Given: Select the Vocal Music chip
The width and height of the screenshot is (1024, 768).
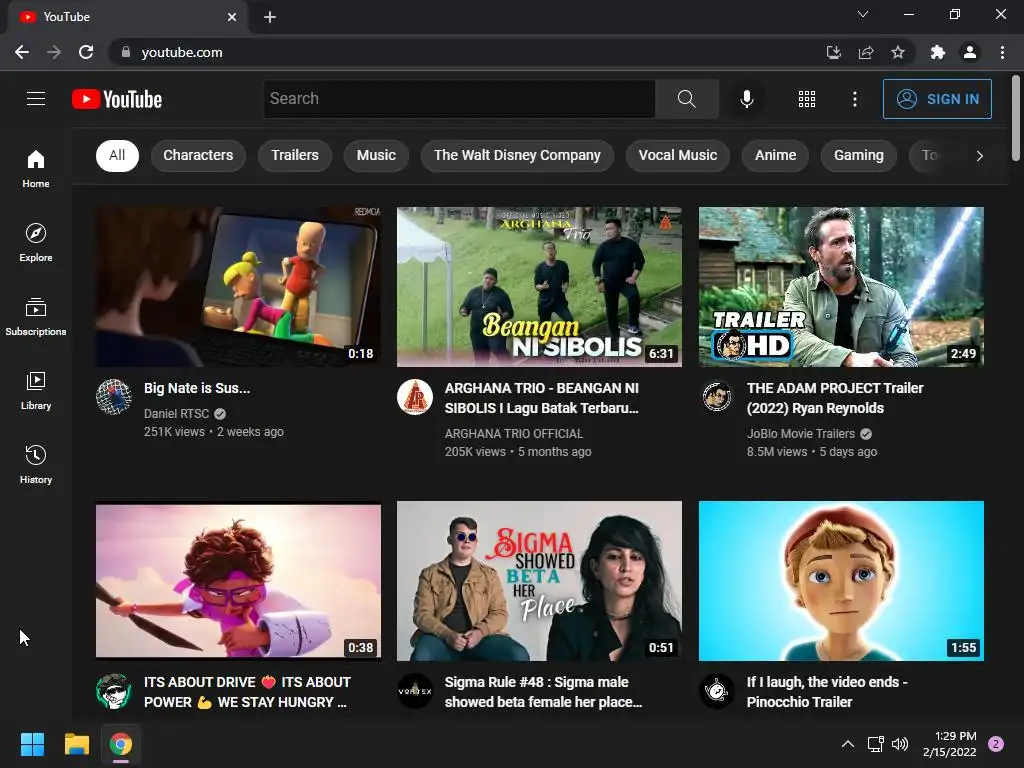Looking at the screenshot, I should [677, 155].
